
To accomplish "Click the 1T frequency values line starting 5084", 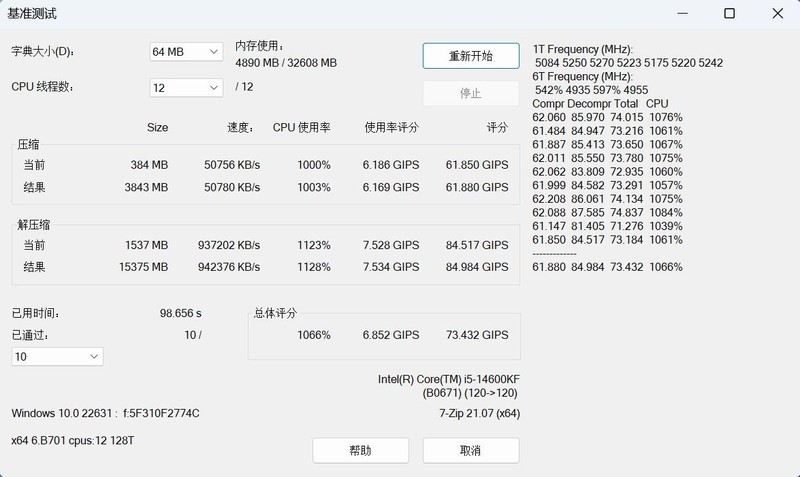I will click(629, 63).
